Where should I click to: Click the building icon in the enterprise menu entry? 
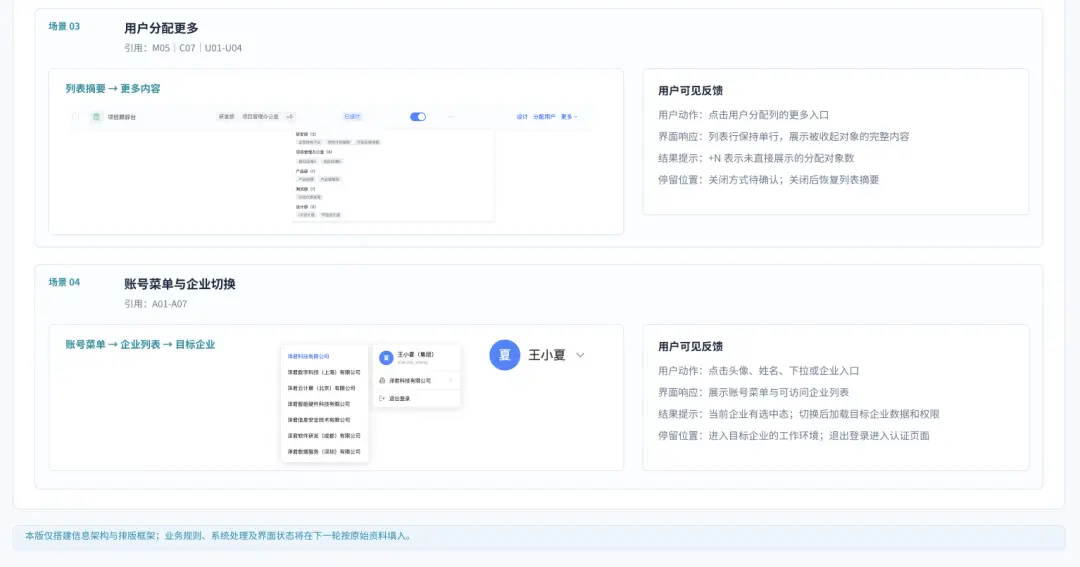coord(382,380)
